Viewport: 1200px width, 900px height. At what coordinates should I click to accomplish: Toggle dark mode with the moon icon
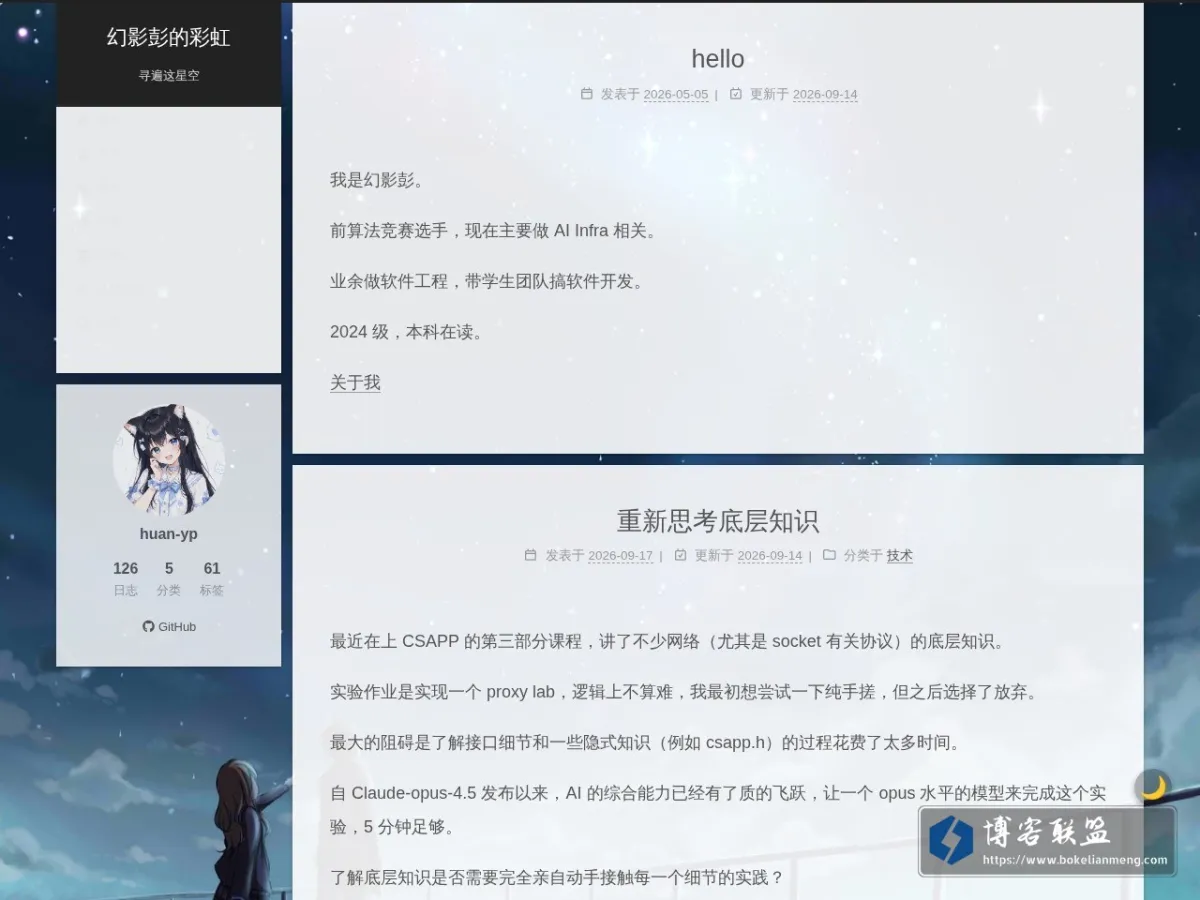click(x=1153, y=787)
